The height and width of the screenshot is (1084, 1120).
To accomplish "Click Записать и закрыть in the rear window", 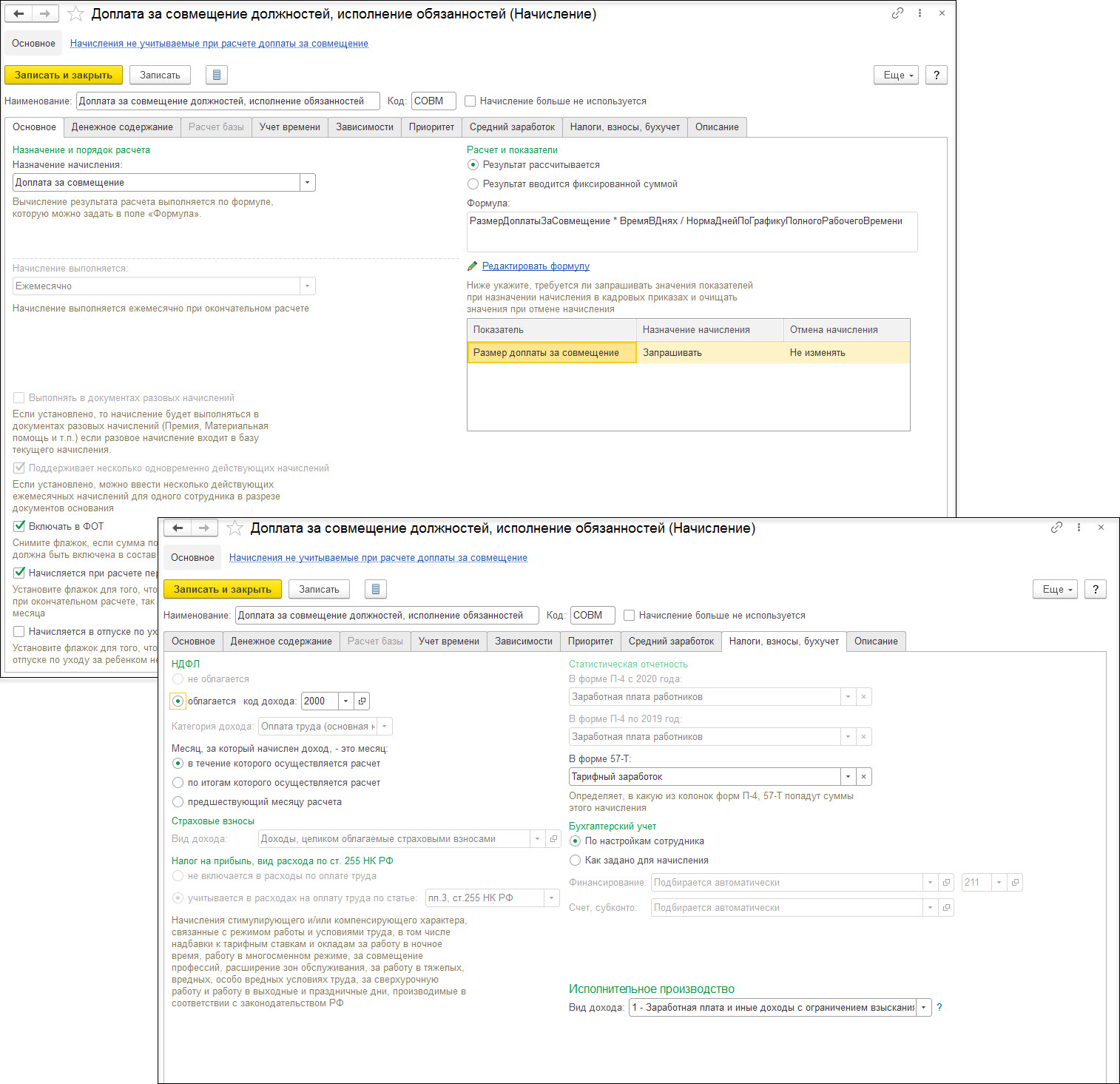I will tap(64, 75).
